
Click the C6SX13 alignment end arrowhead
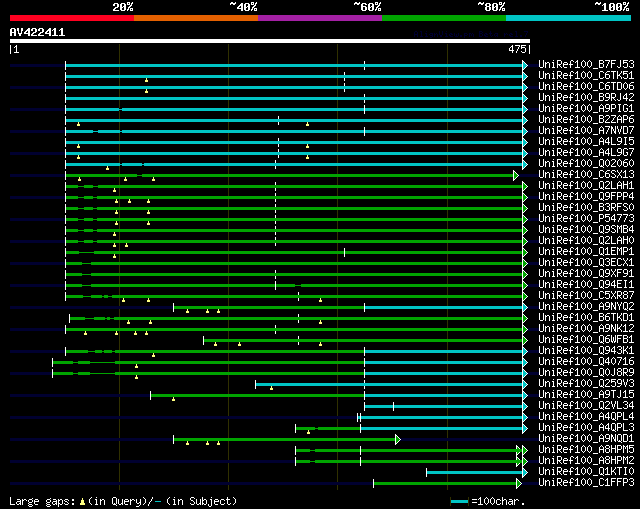(x=516, y=176)
